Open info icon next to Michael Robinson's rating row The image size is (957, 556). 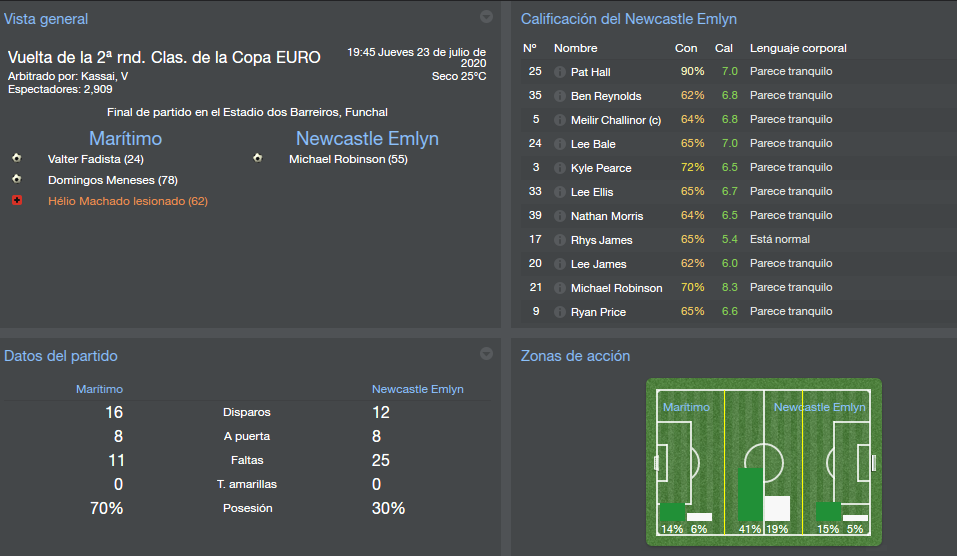(x=560, y=288)
